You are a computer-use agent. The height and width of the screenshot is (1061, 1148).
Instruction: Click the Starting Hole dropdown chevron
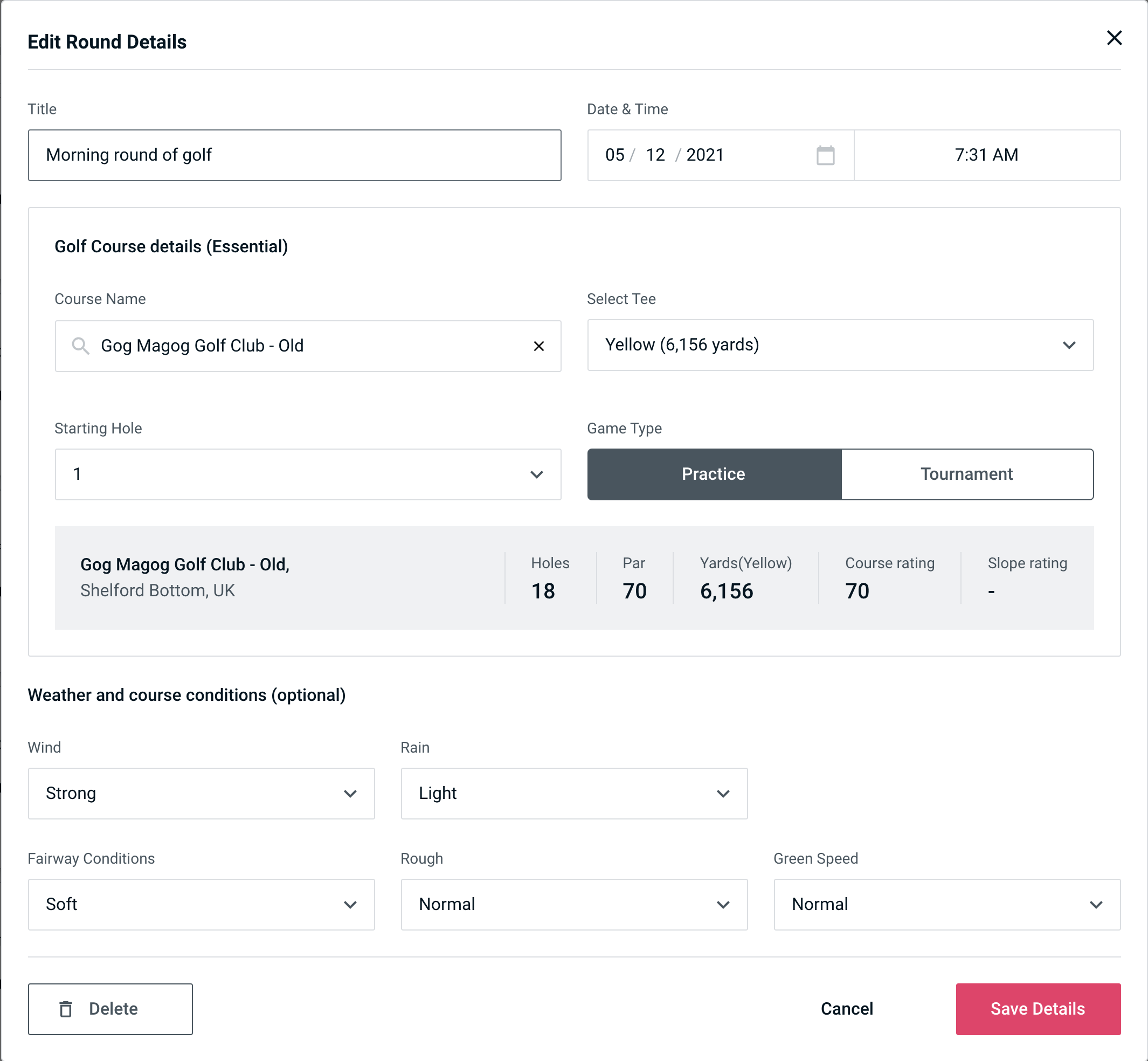[537, 474]
